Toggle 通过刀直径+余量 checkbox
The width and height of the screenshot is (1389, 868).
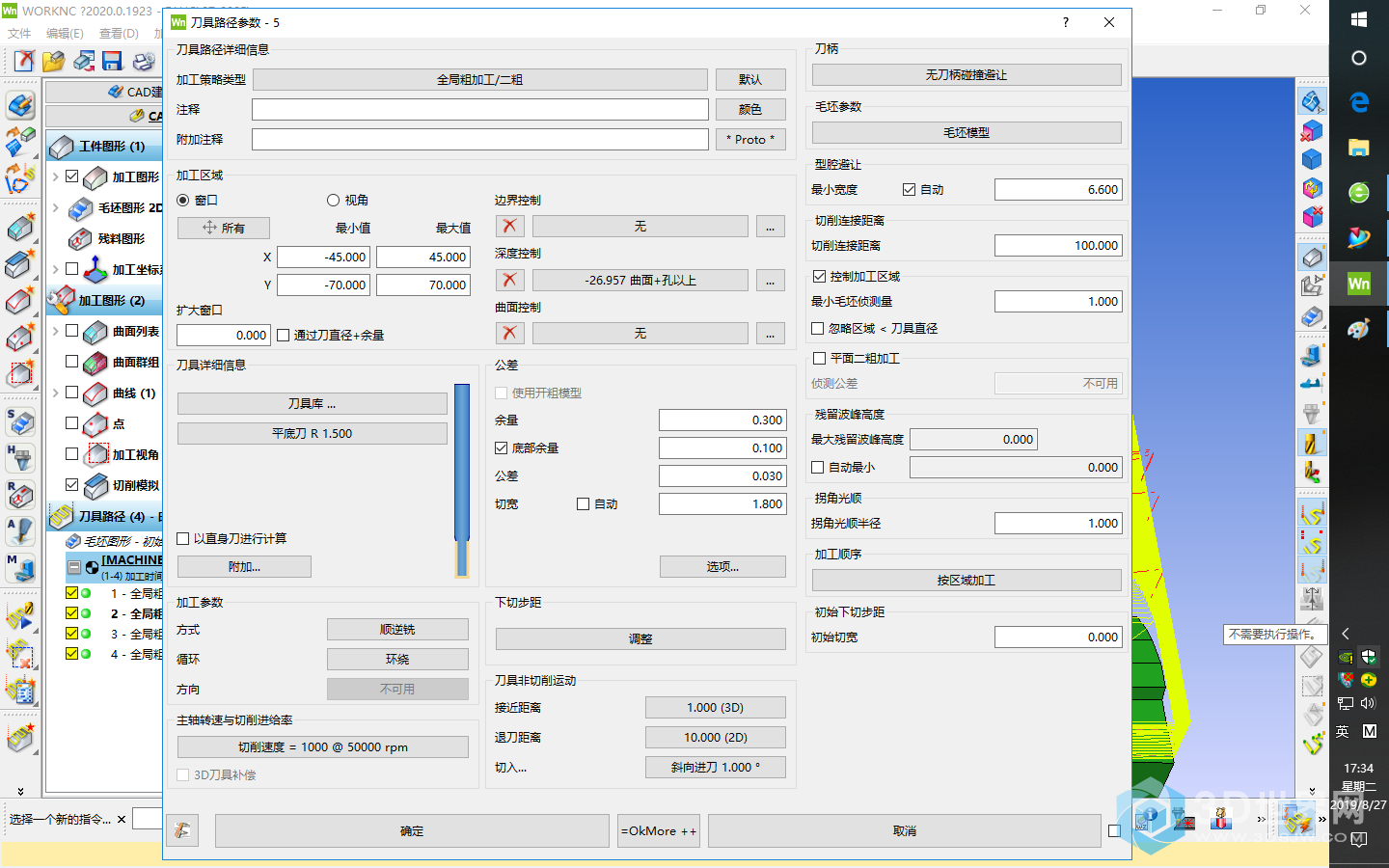(283, 335)
